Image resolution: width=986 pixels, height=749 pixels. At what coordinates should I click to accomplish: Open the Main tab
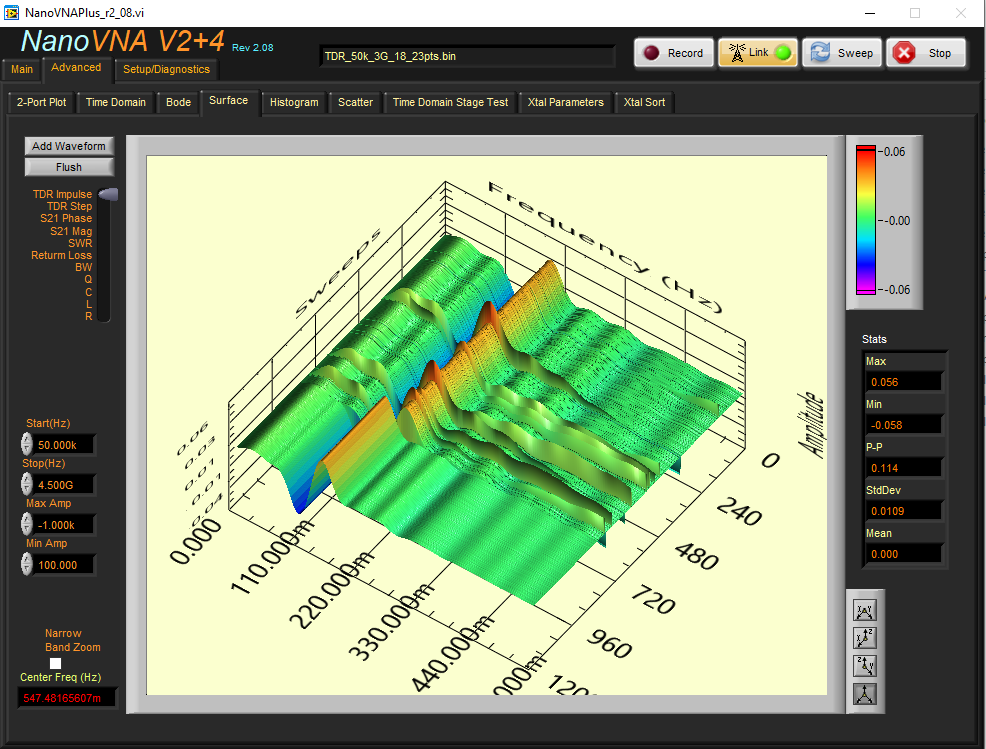tap(22, 69)
